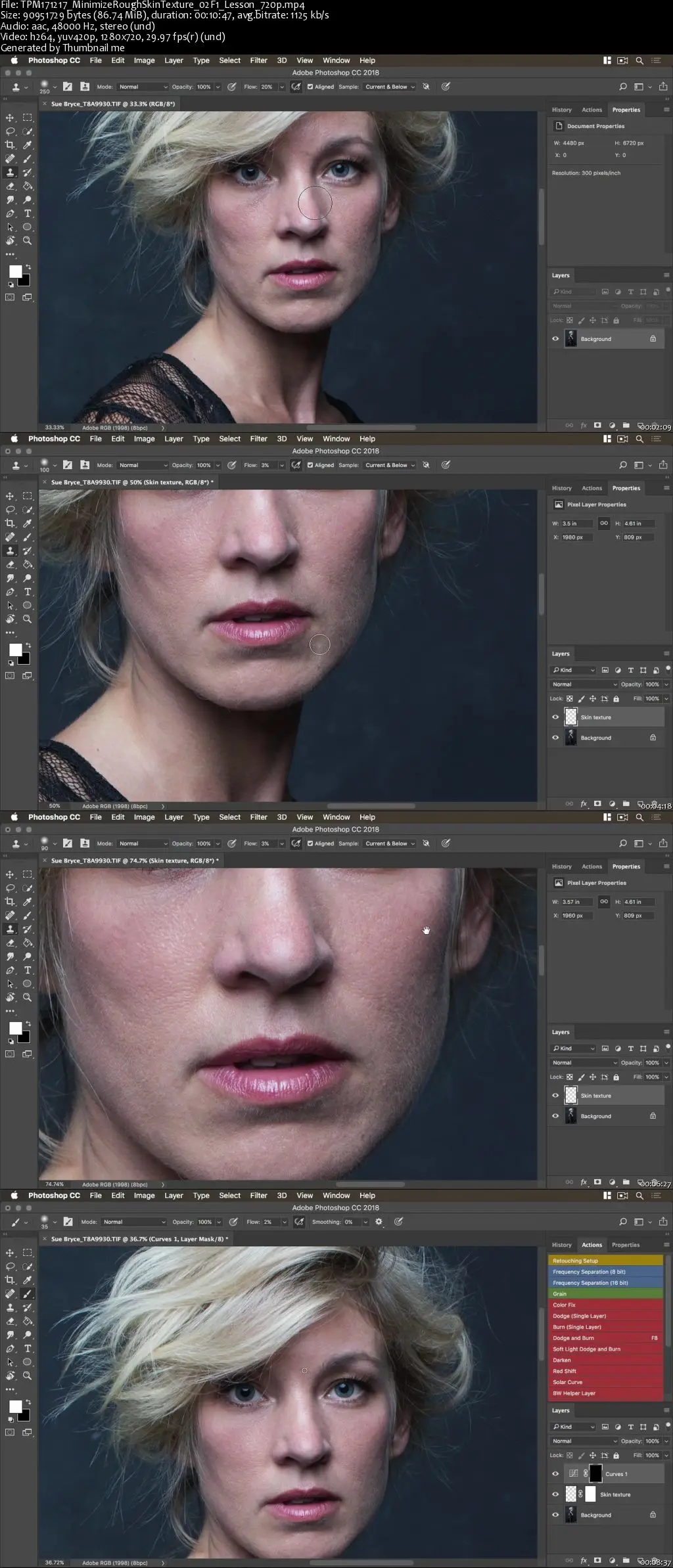The width and height of the screenshot is (673, 1568).
Task: Run the Retouching Setup action
Action: [605, 1261]
